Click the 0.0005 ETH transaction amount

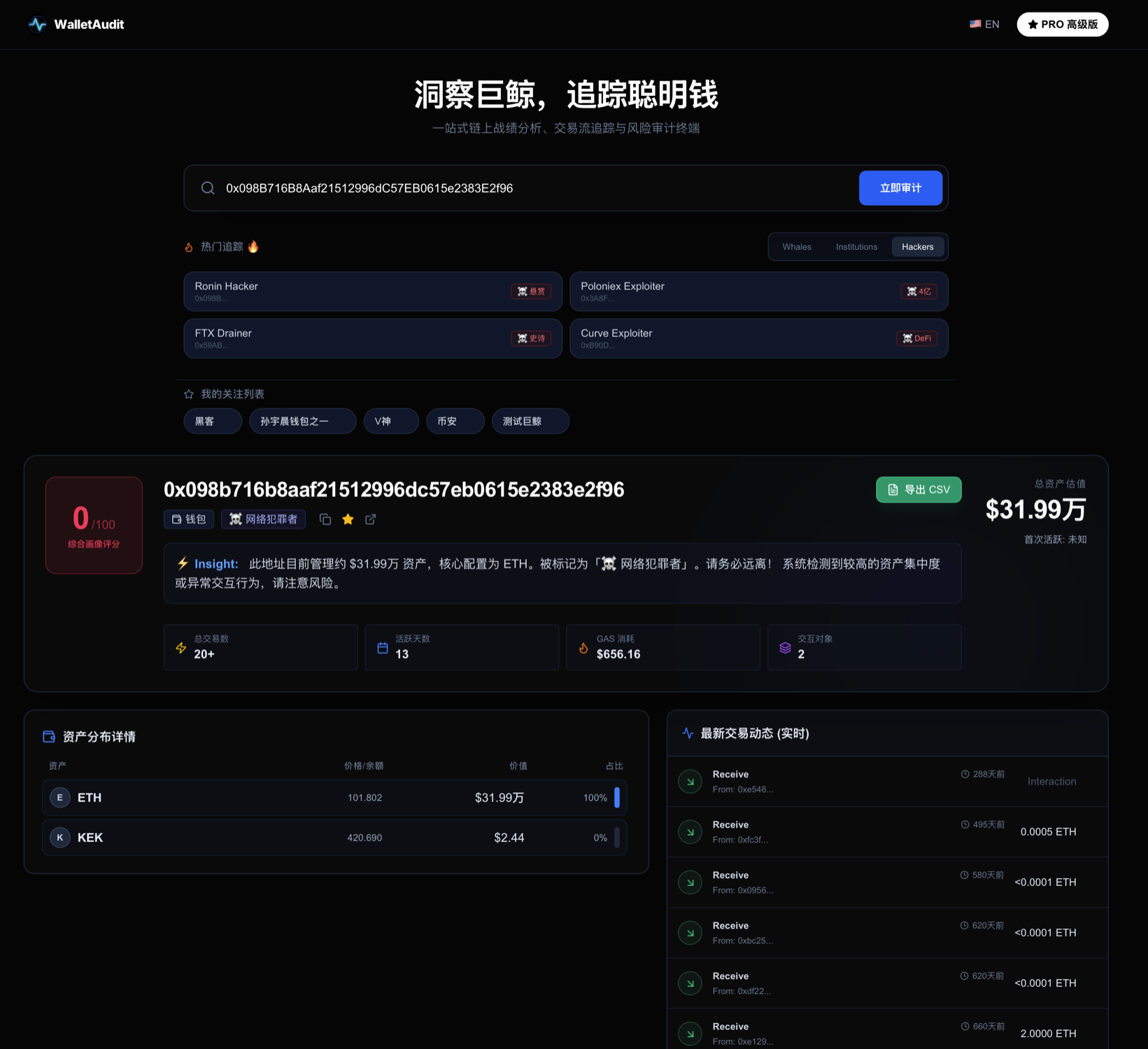tap(1049, 832)
